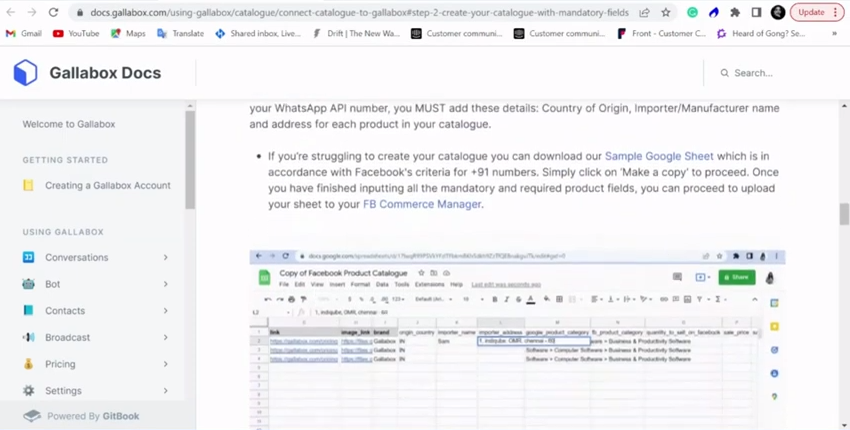Screen dimensions: 850x430
Task: Open the Drift bookmark
Action: 356,33
